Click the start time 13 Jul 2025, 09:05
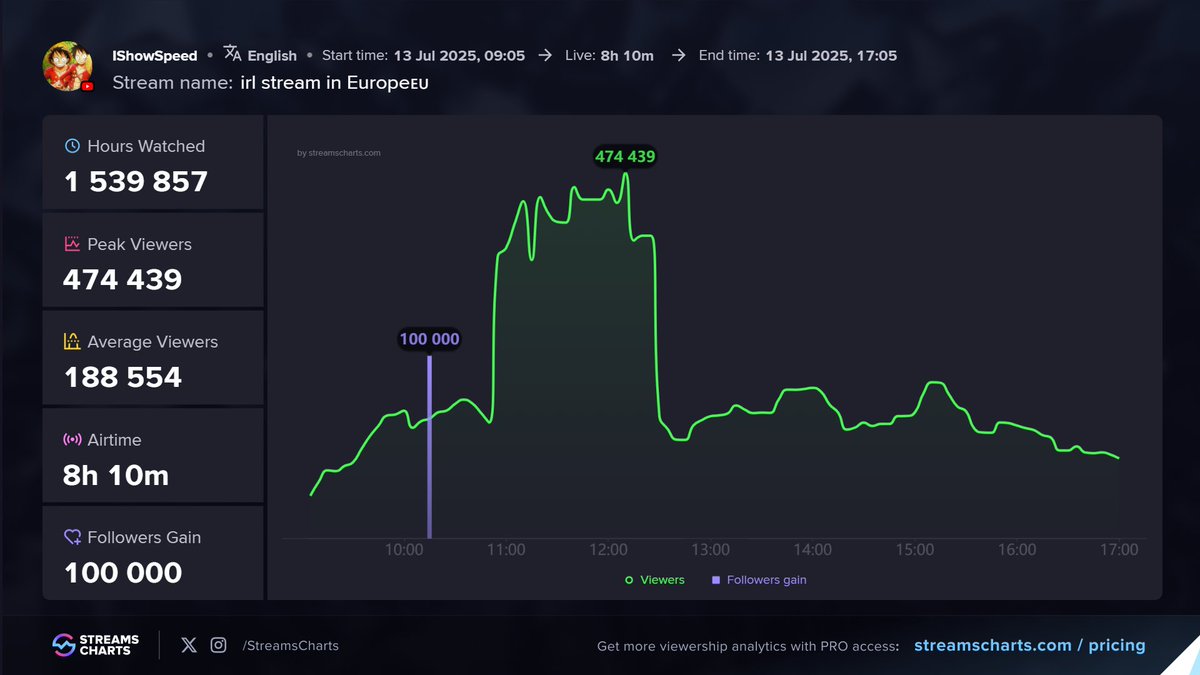This screenshot has width=1200, height=675. point(459,55)
